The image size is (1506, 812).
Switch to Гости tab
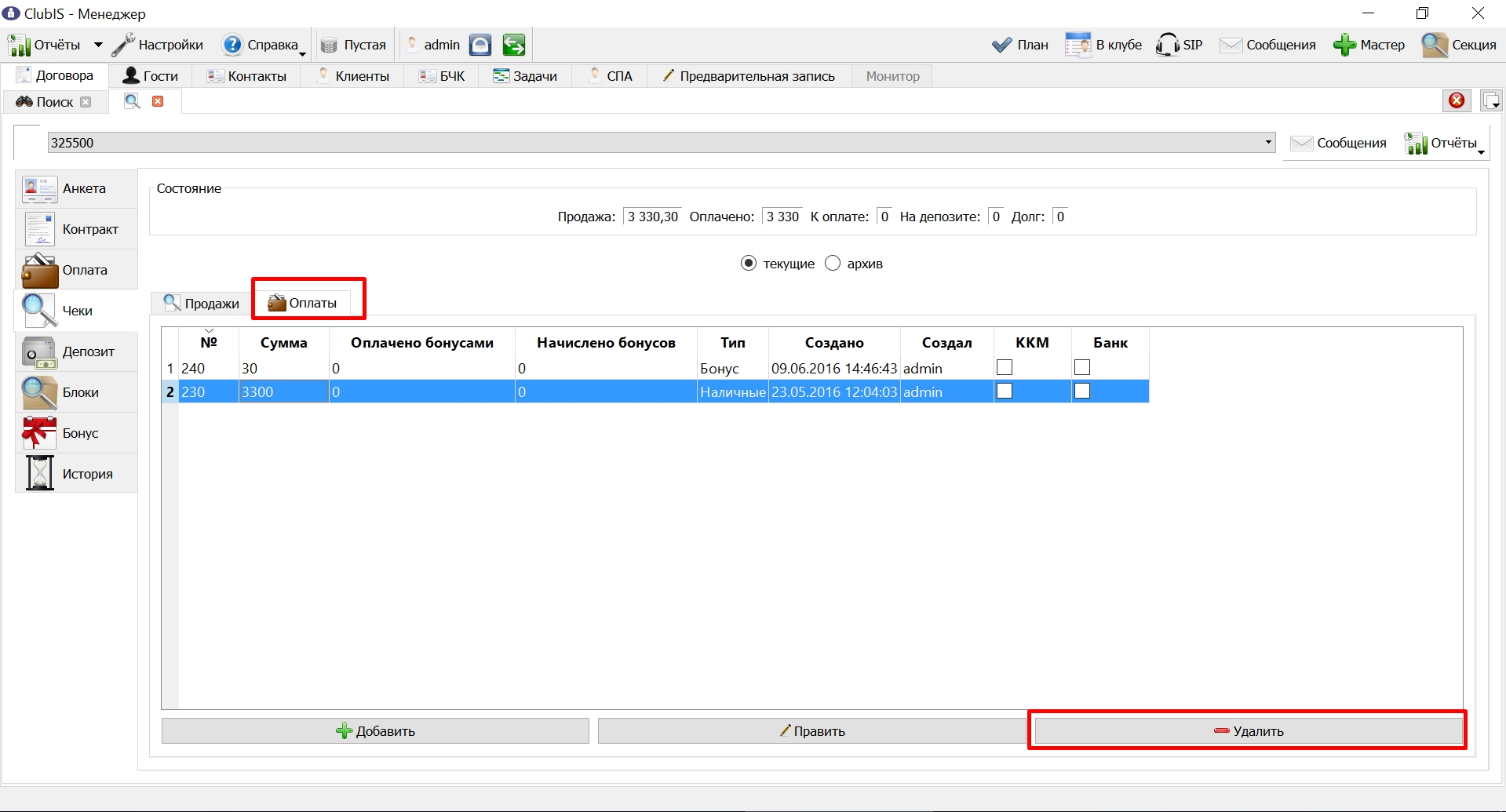pos(151,76)
